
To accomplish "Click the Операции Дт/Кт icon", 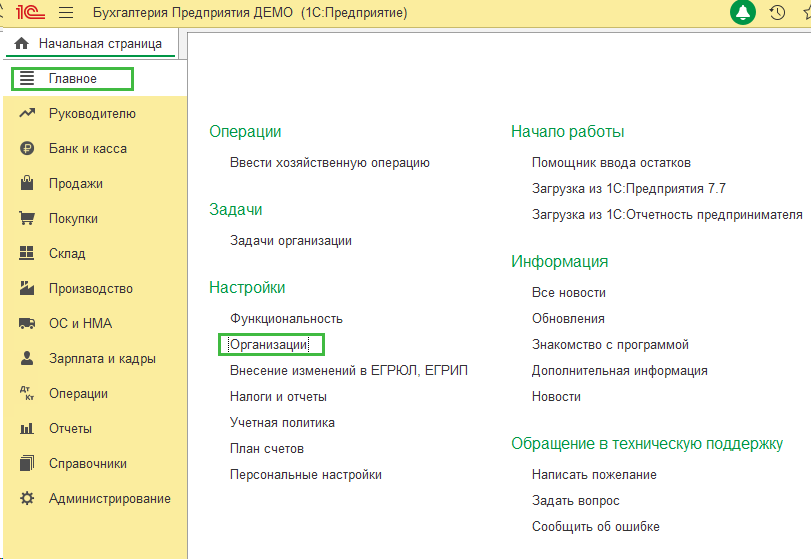I will point(27,393).
